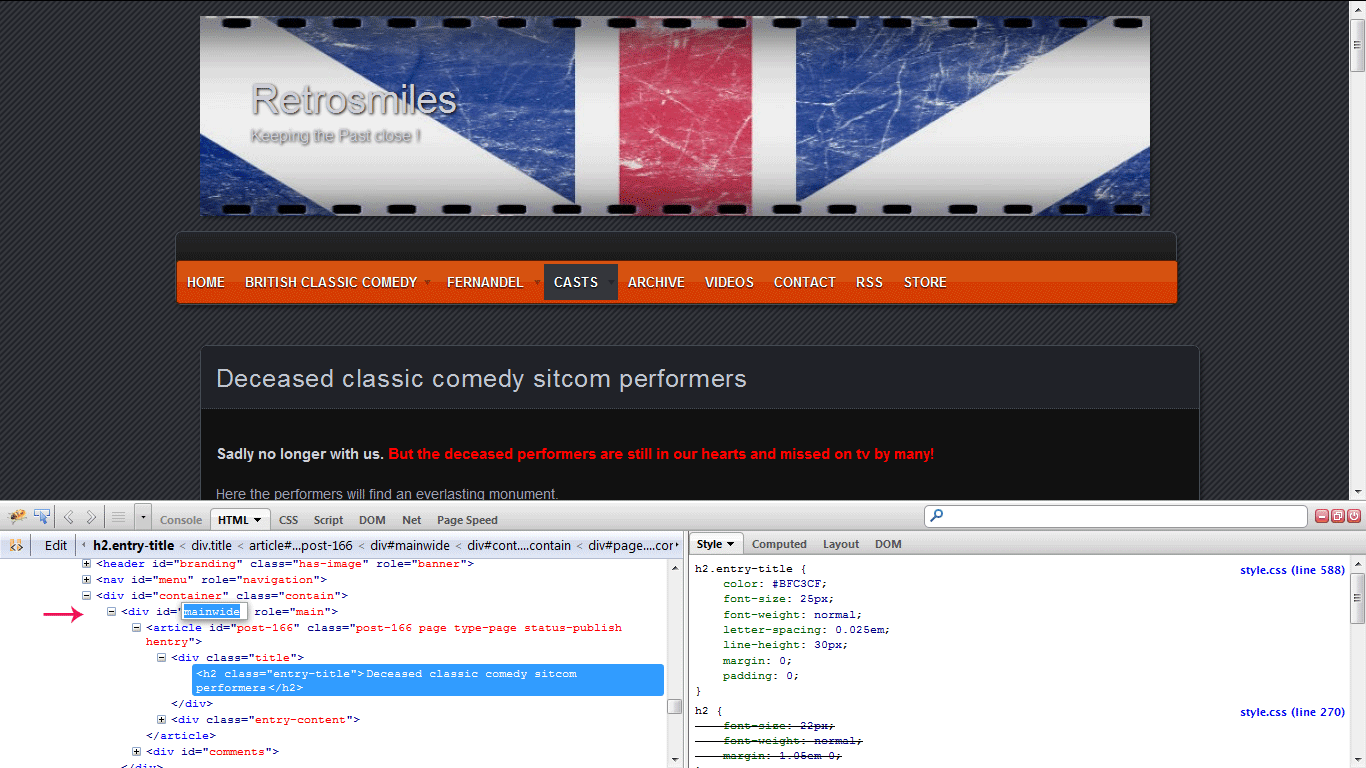This screenshot has width=1366, height=768.
Task: Go forward with Firebug's right arrow
Action: click(x=91, y=517)
